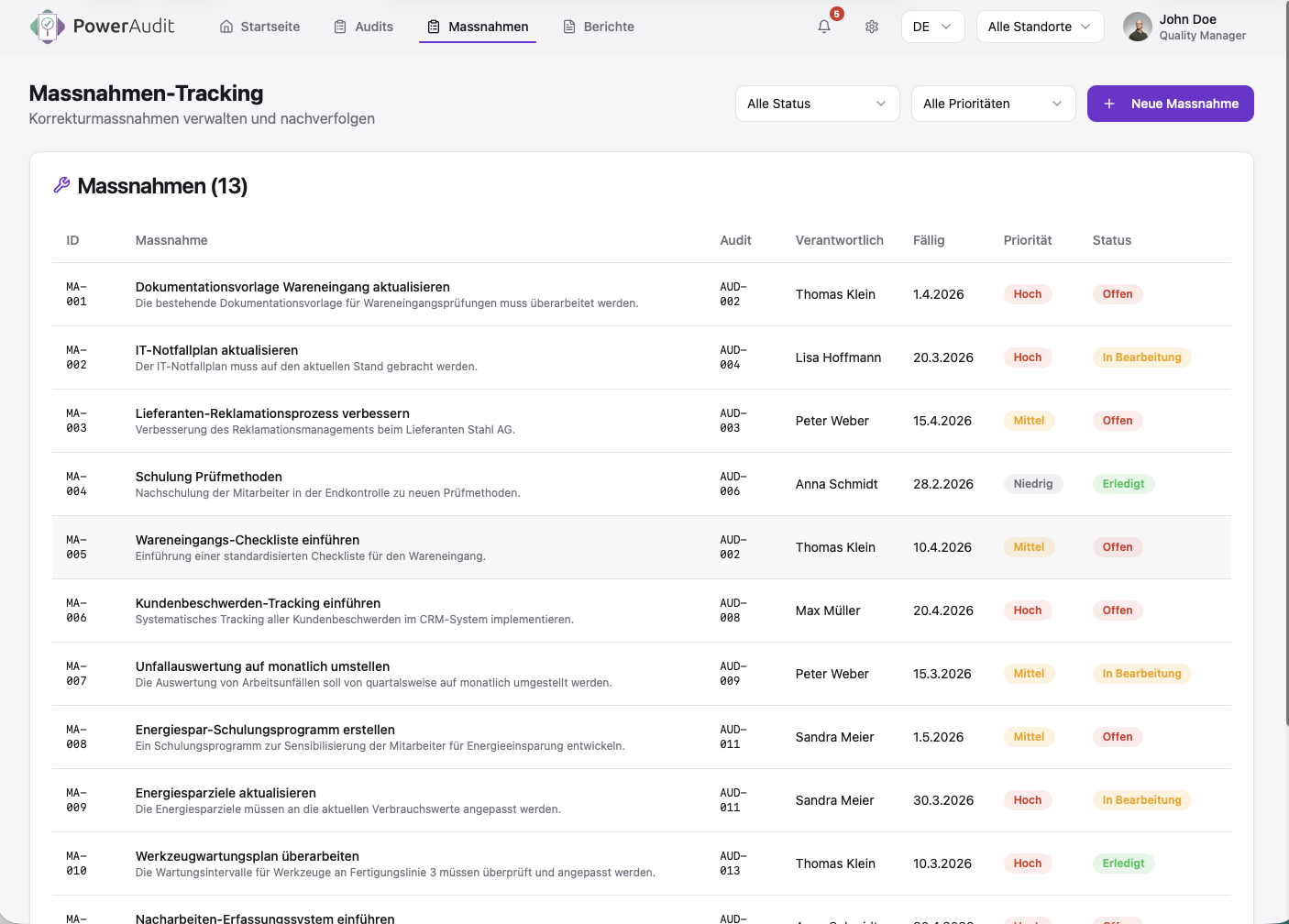Viewport: 1289px width, 924px height.
Task: Click audit AUD-013 reference
Action: click(x=733, y=863)
